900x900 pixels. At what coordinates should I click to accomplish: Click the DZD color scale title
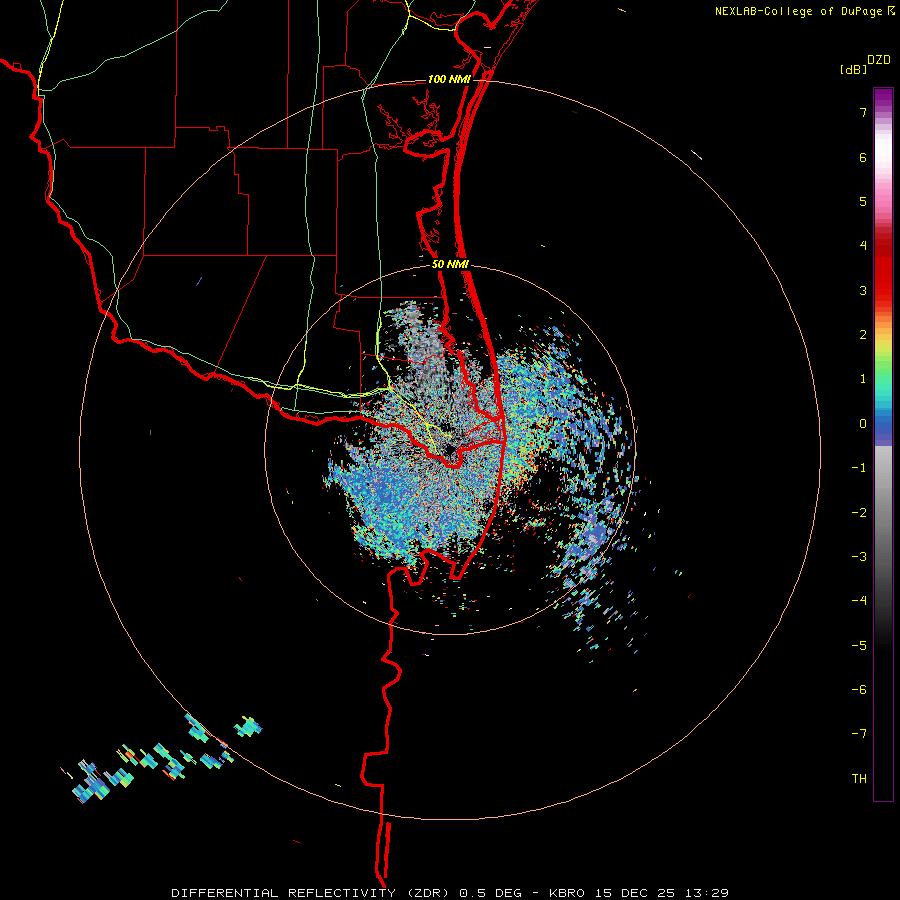879,60
